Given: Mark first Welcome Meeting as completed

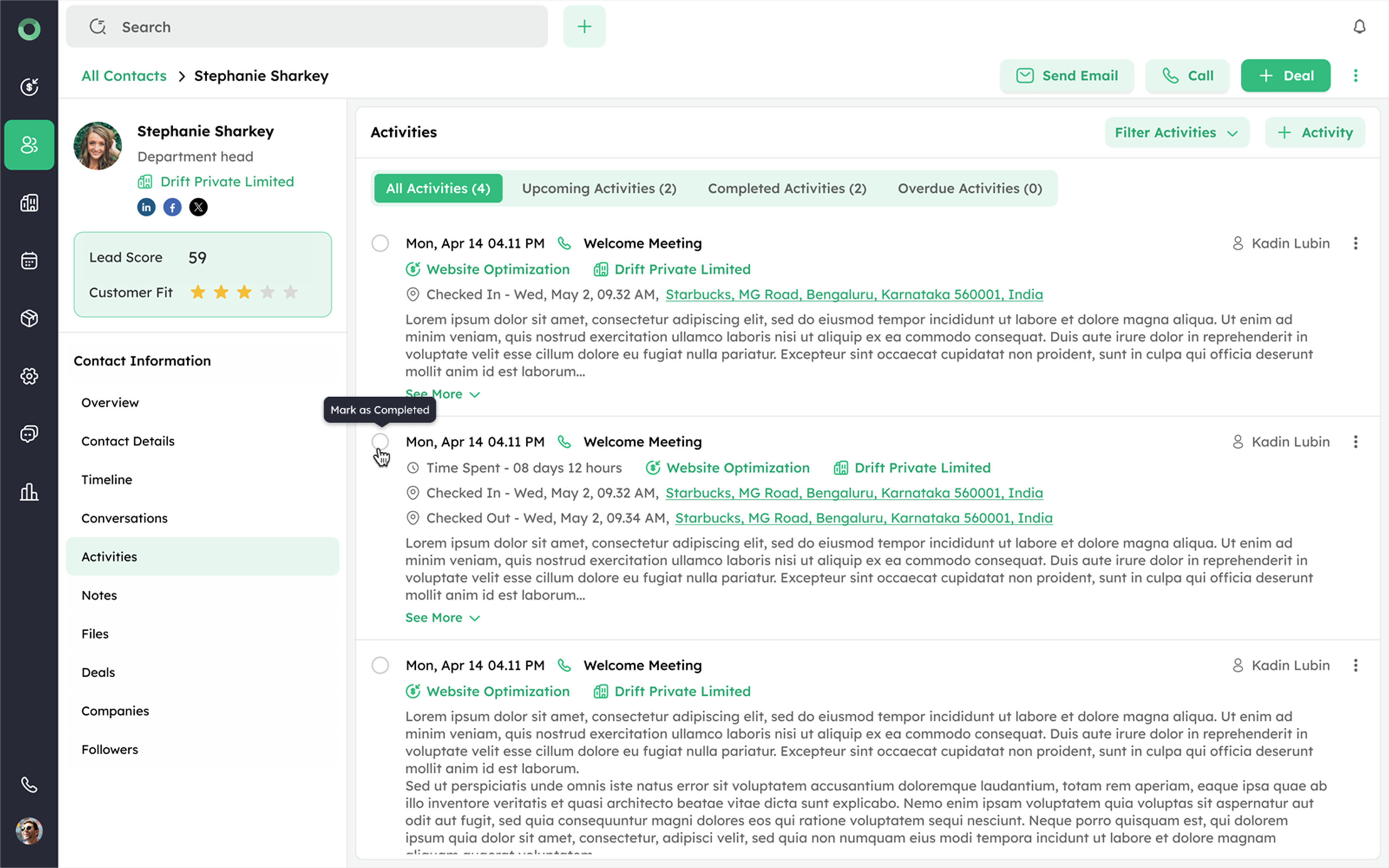Looking at the screenshot, I should pyautogui.click(x=380, y=244).
